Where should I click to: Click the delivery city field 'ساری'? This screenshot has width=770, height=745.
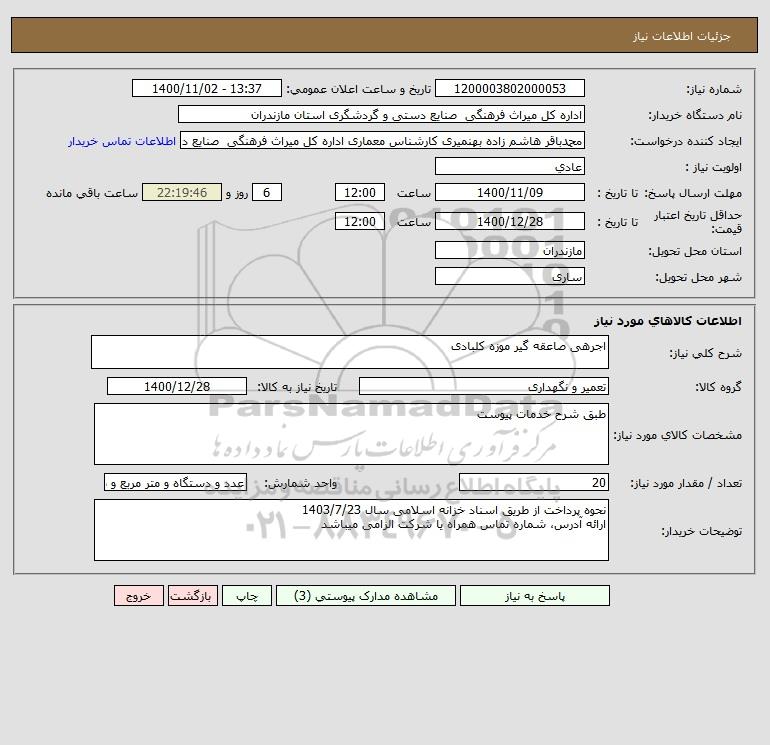click(510, 276)
